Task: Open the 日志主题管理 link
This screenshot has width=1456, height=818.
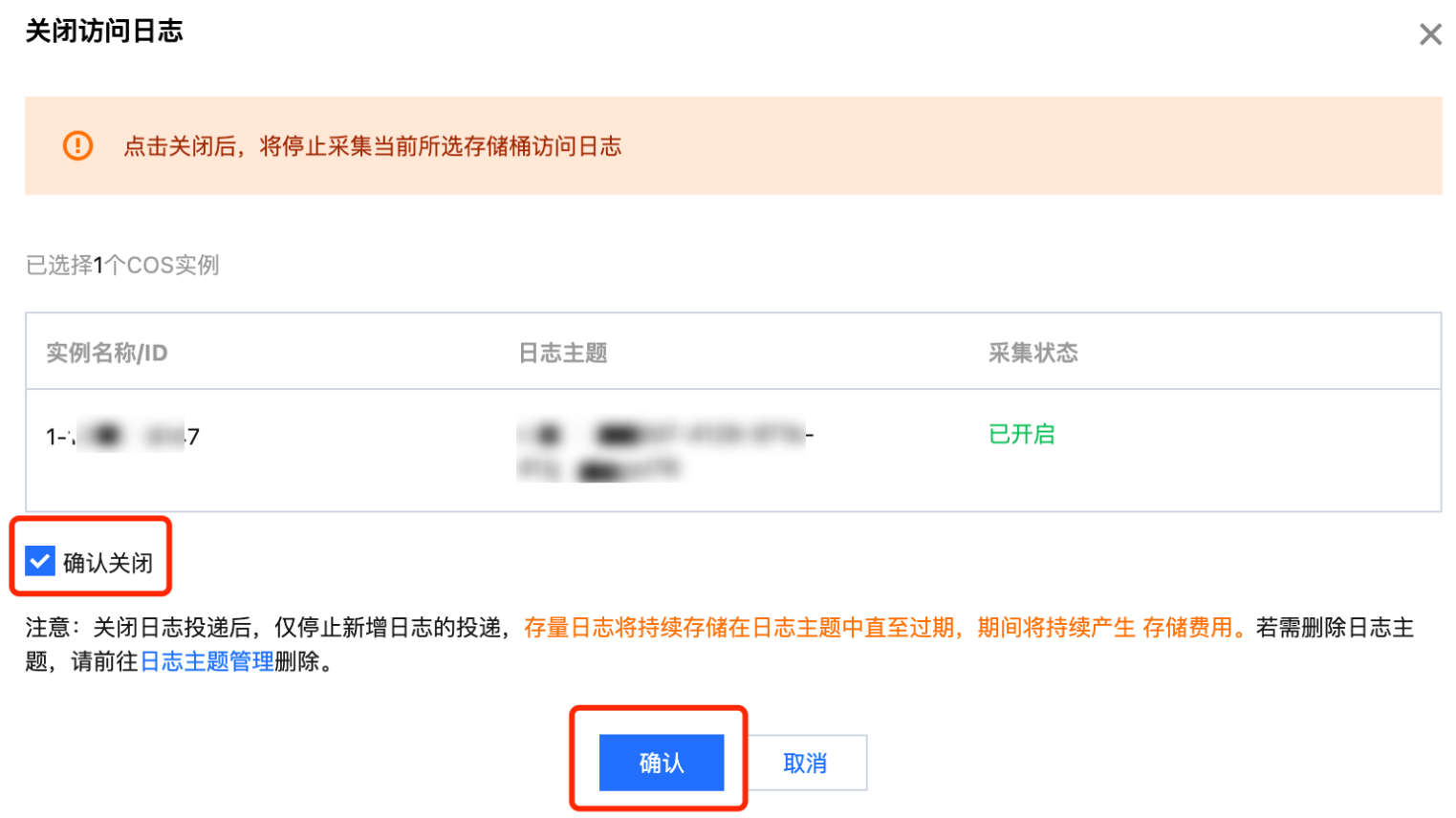Action: [x=206, y=661]
